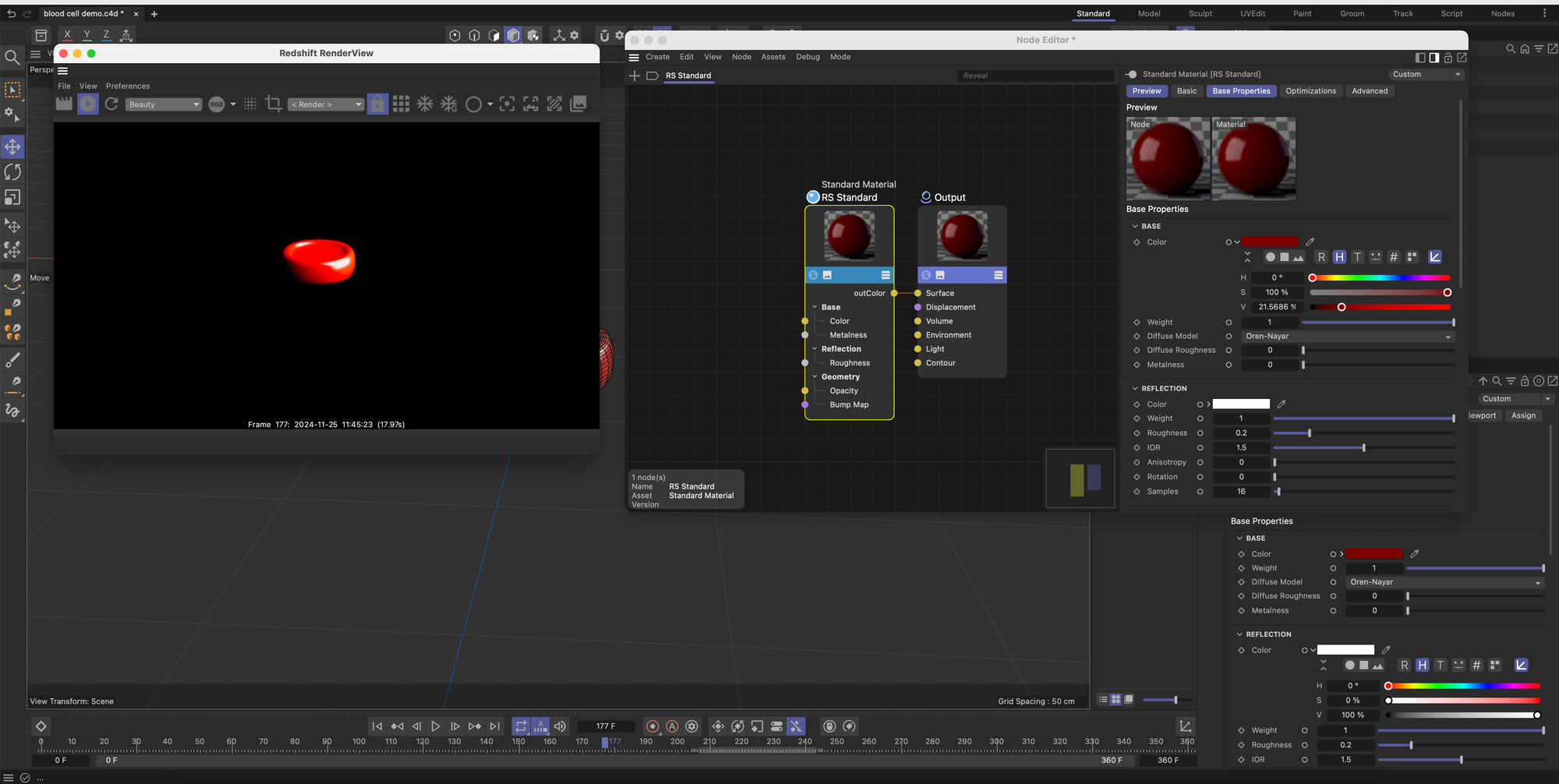Click the Reveal search field in Node Editor

click(x=1034, y=76)
